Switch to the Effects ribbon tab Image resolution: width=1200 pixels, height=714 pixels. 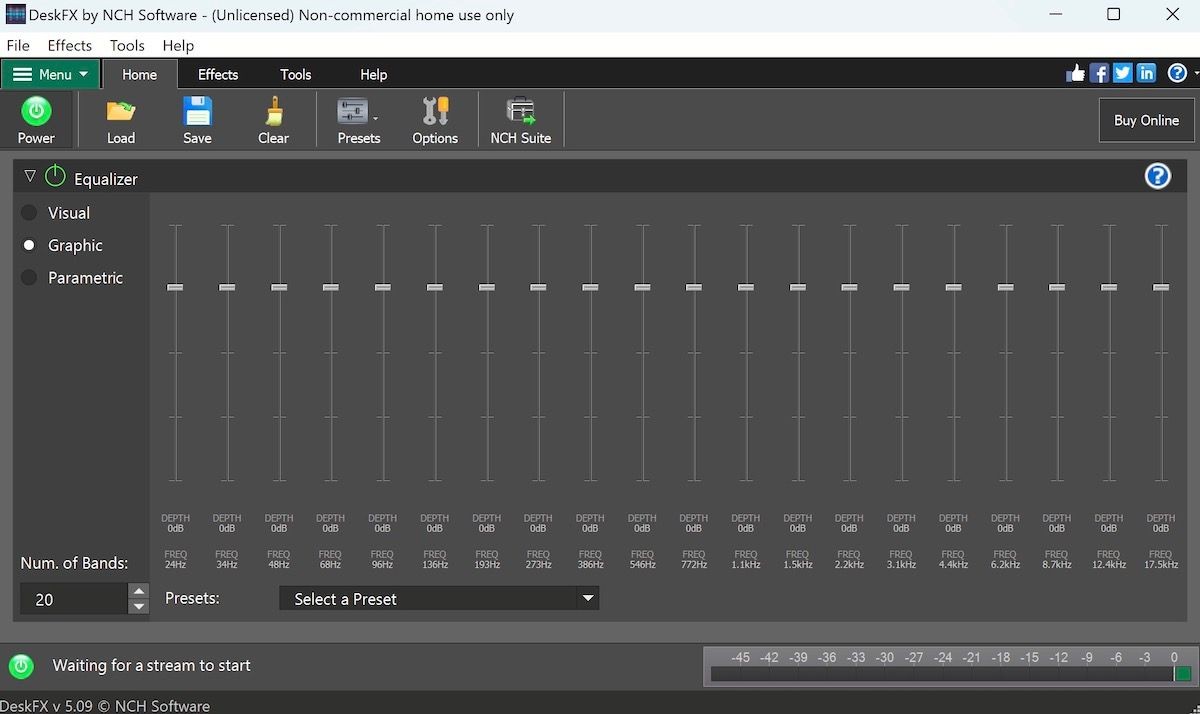218,74
